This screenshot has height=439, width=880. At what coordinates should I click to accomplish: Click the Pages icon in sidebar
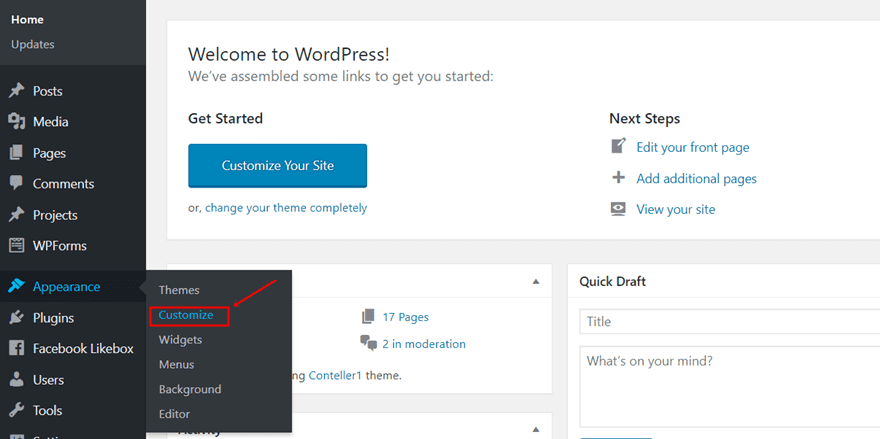coord(17,153)
